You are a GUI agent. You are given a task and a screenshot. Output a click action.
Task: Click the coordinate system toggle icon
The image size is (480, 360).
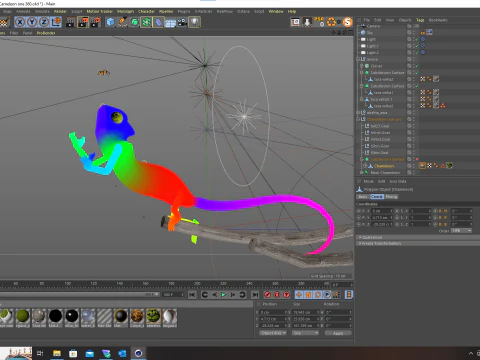(x=56, y=22)
